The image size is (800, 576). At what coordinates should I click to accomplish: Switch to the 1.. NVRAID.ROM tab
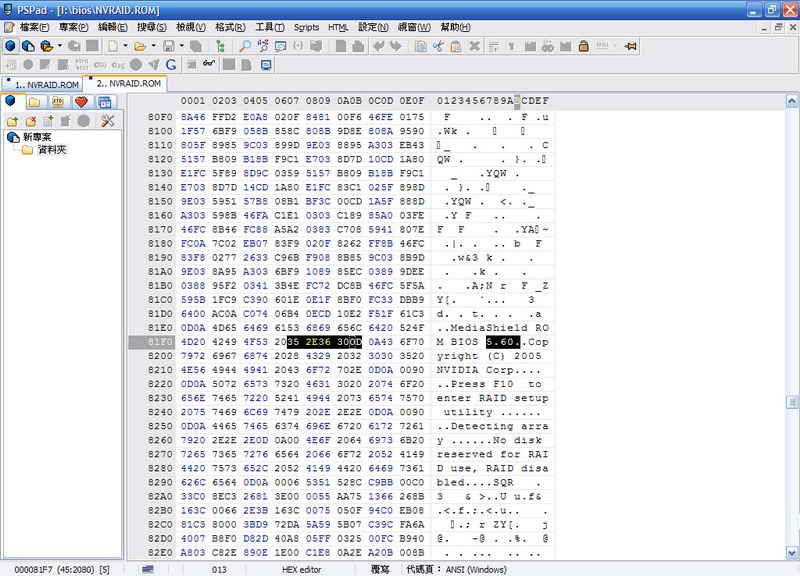[x=44, y=83]
